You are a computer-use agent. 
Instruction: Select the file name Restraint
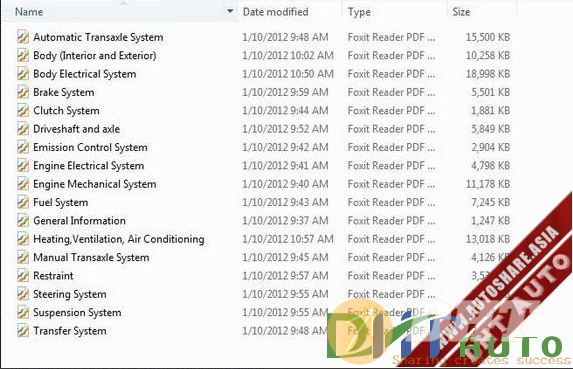pyautogui.click(x=53, y=276)
